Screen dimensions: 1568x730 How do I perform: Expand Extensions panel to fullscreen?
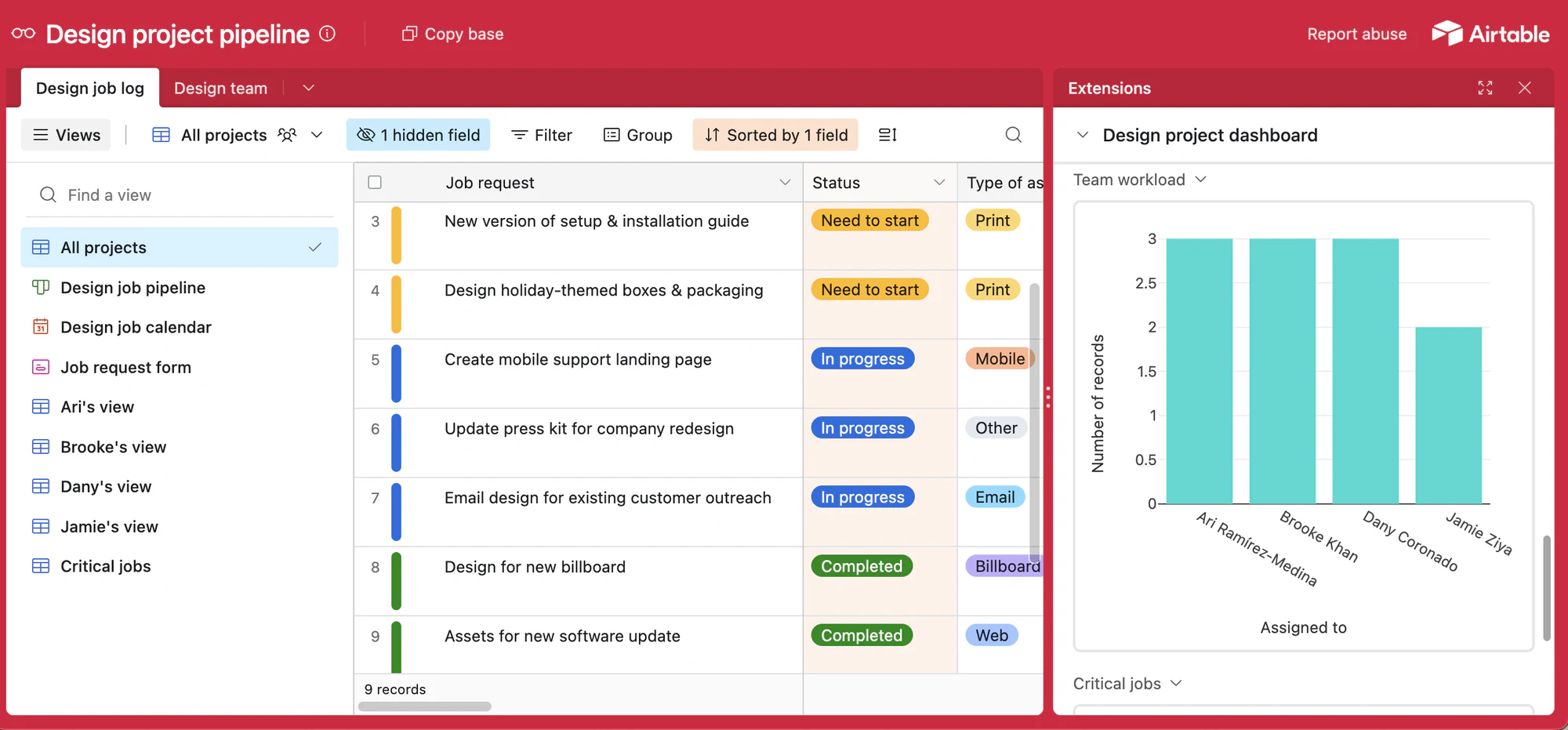pos(1485,88)
